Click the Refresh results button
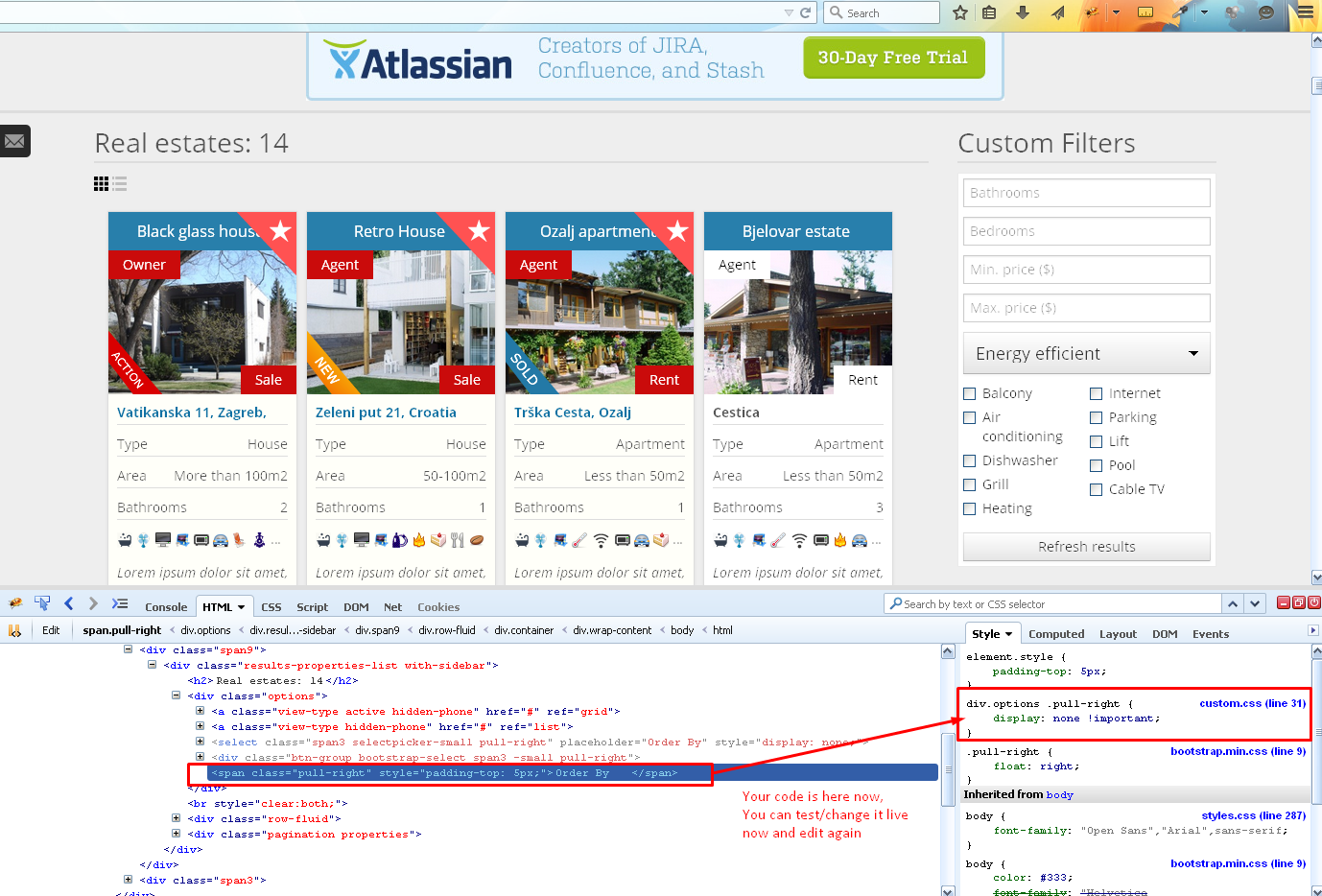Viewport: 1322px width, 896px height. pos(1086,547)
